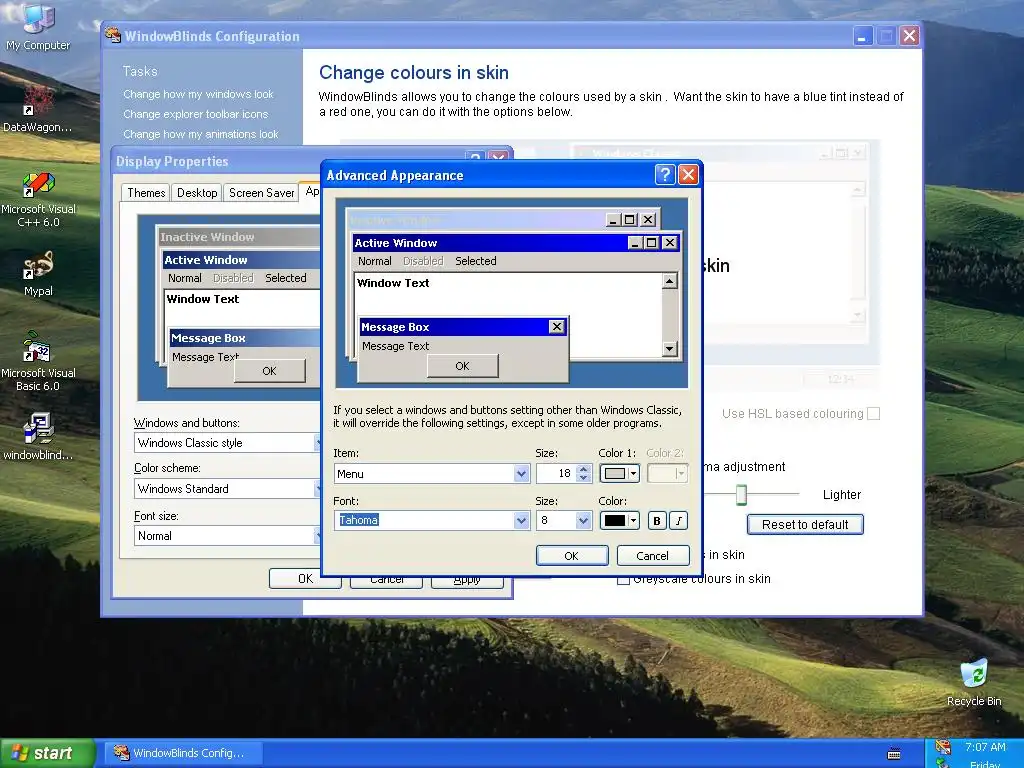Click the WindowBlinds tray icon near the clock
Screen dimensions: 1024x768
943,746
